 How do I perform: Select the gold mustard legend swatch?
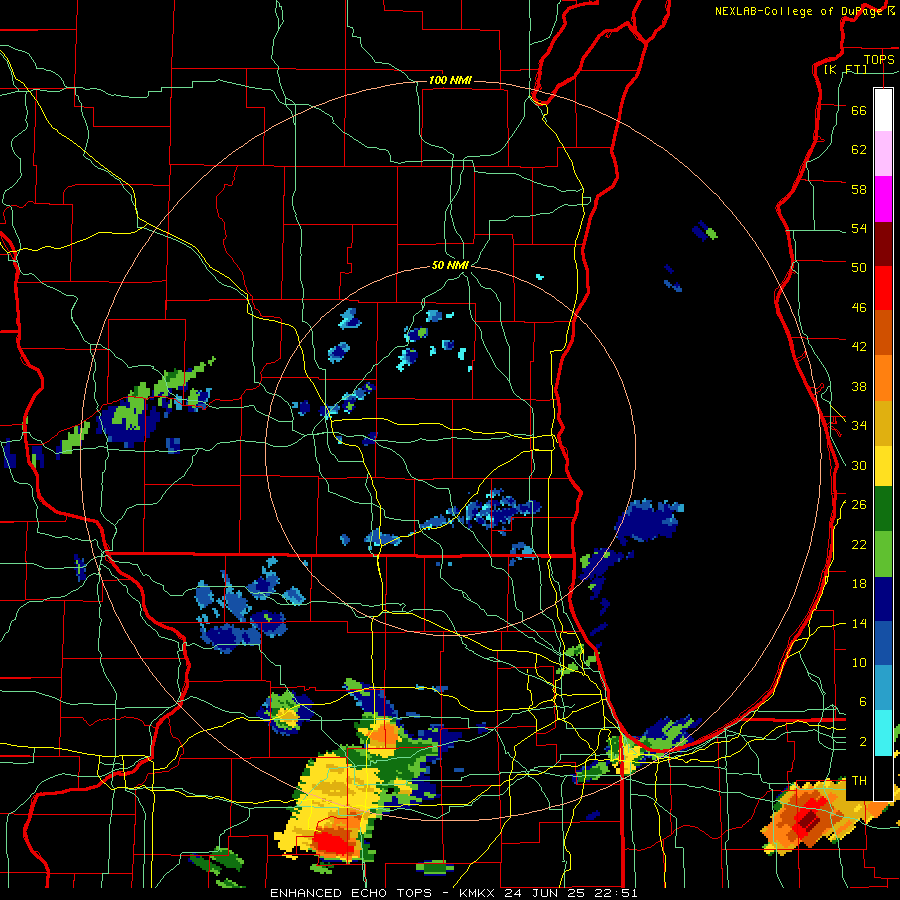click(883, 423)
